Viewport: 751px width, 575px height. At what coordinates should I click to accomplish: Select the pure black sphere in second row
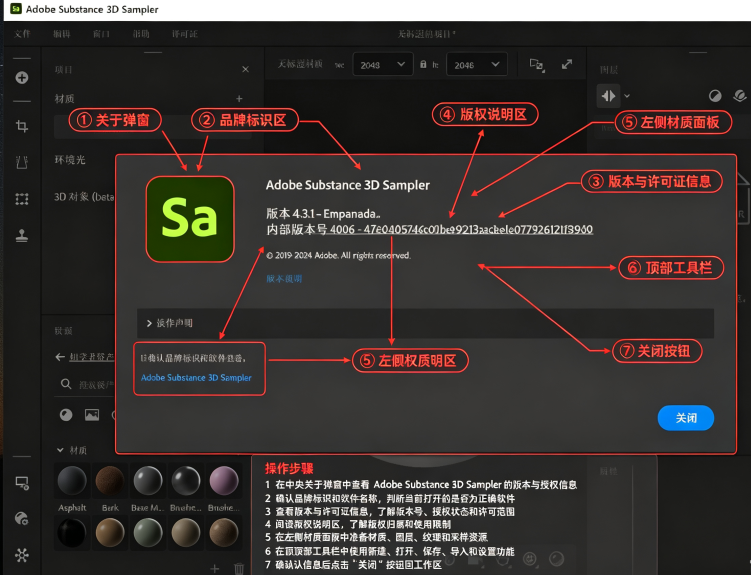[x=72, y=533]
